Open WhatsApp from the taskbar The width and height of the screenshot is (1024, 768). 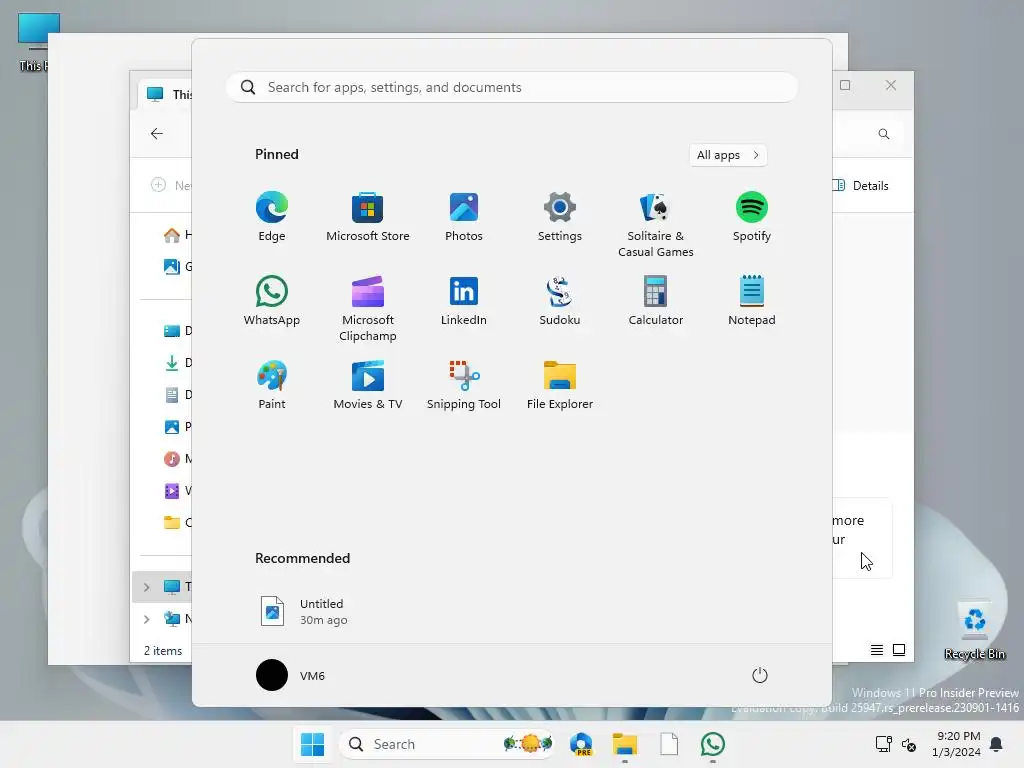(712, 744)
